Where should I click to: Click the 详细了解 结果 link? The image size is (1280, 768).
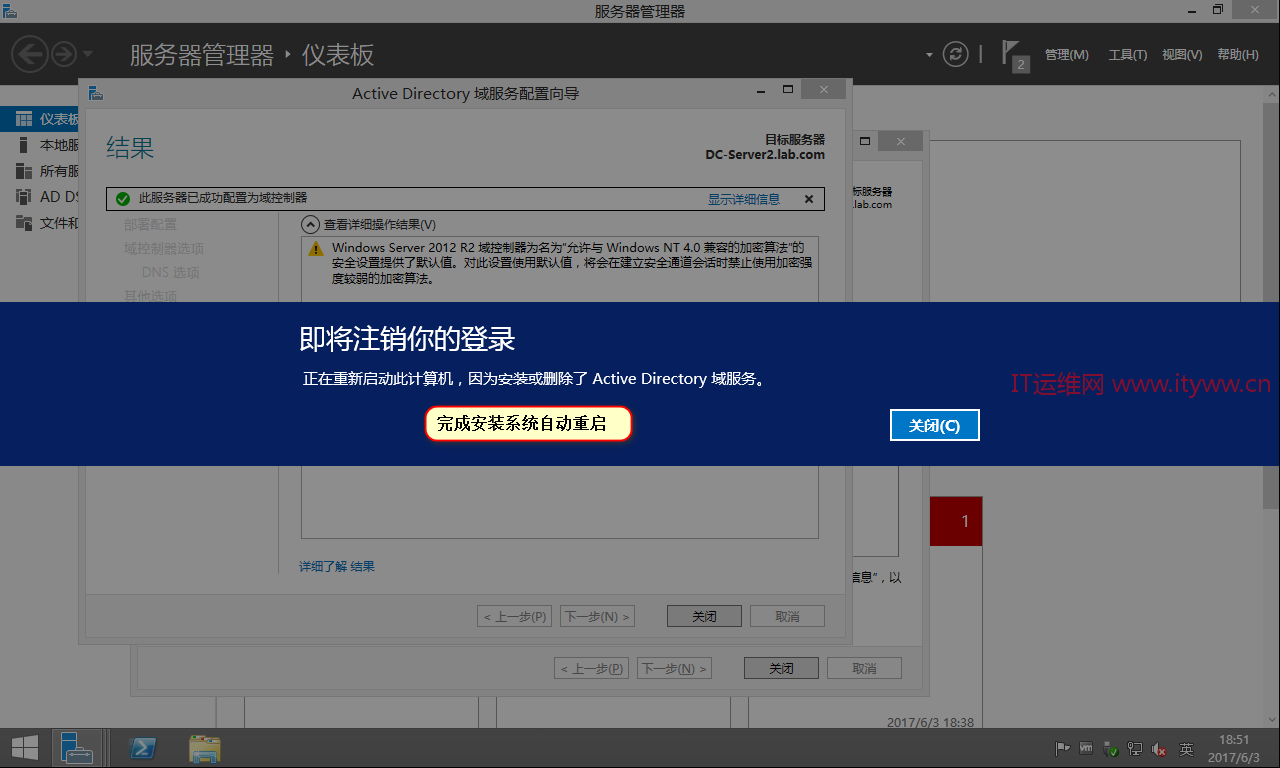coord(337,566)
